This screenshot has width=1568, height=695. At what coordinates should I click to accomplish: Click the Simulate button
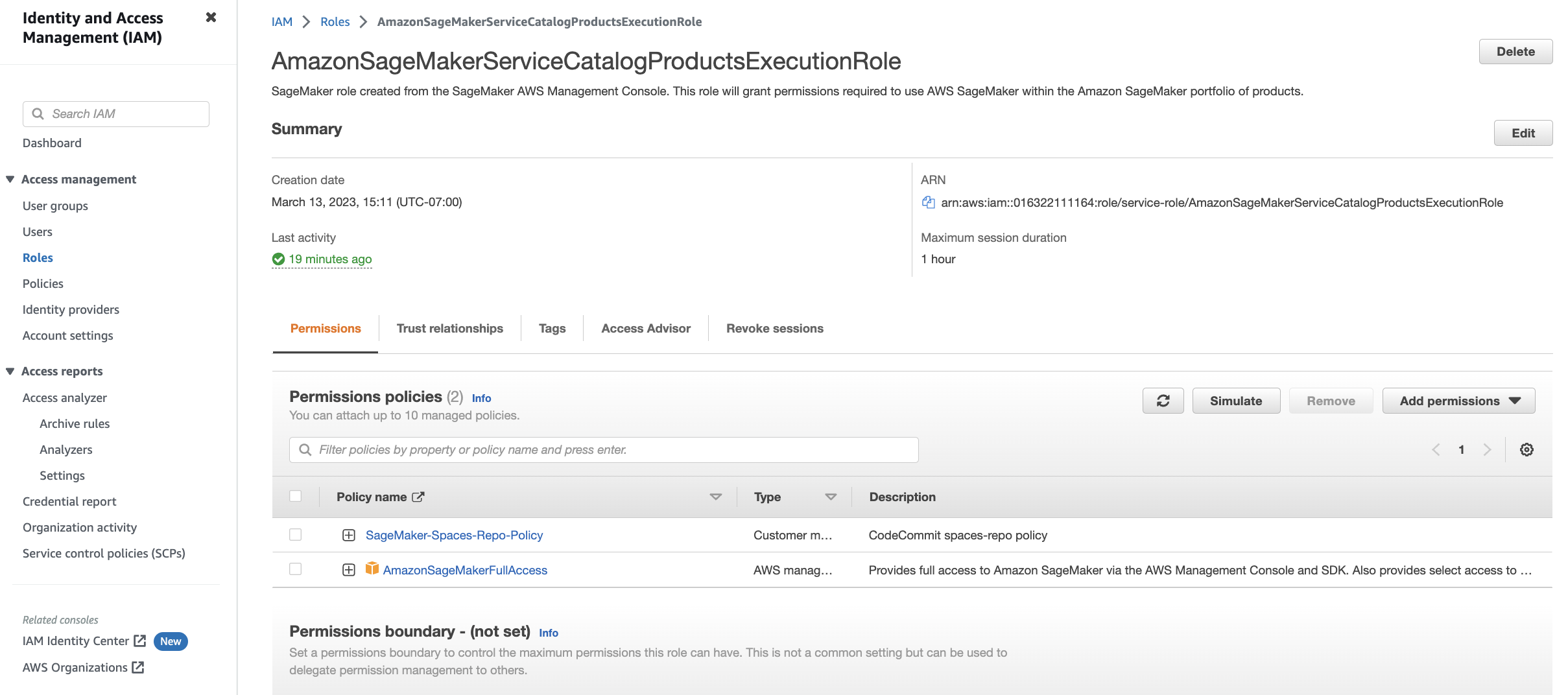[1236, 401]
